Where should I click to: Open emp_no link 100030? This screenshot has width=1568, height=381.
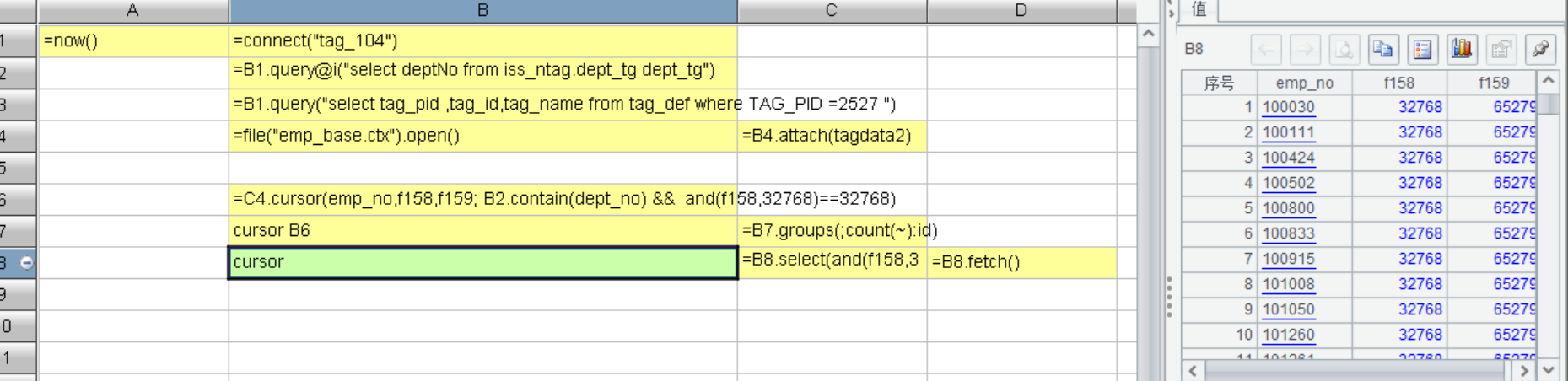point(1288,107)
